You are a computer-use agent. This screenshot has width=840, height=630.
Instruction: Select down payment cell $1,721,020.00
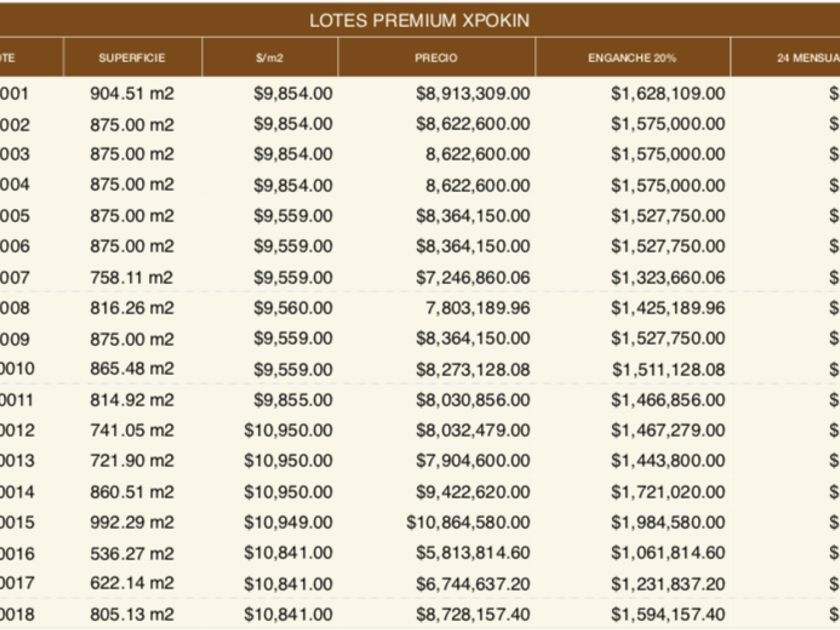(667, 492)
